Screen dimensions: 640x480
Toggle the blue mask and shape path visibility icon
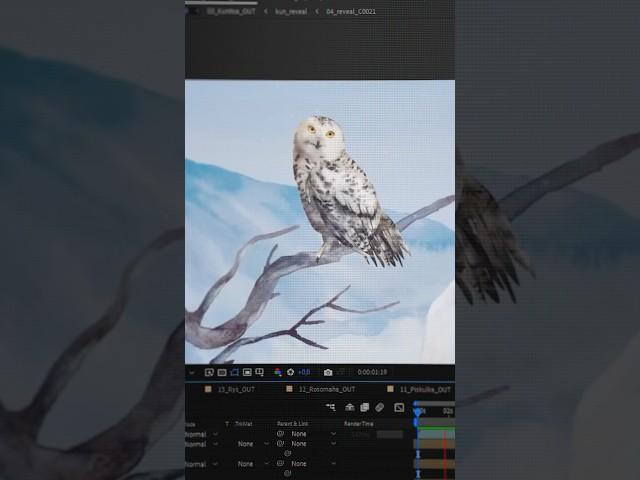[x=234, y=372]
